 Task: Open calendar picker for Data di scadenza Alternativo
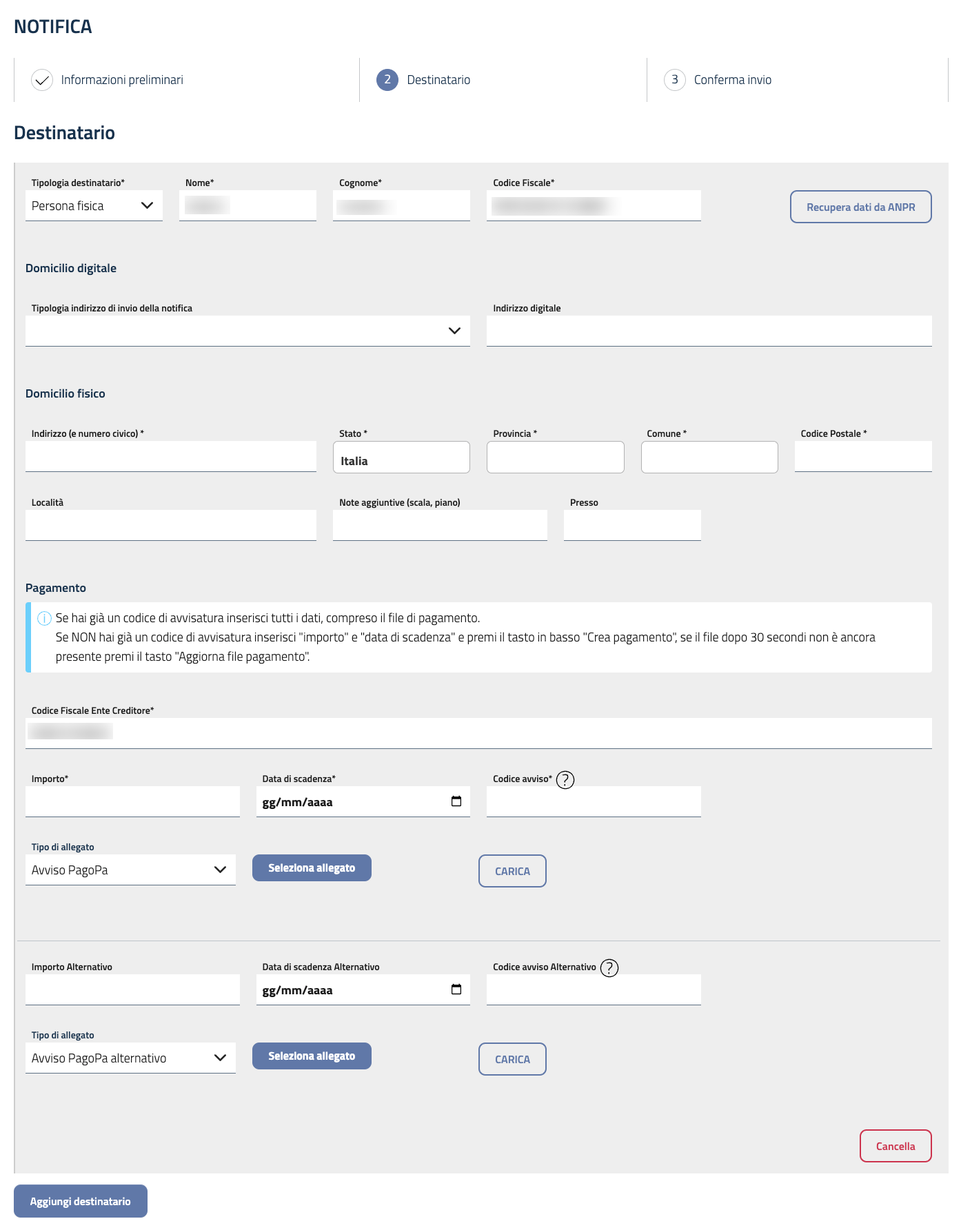pos(456,989)
